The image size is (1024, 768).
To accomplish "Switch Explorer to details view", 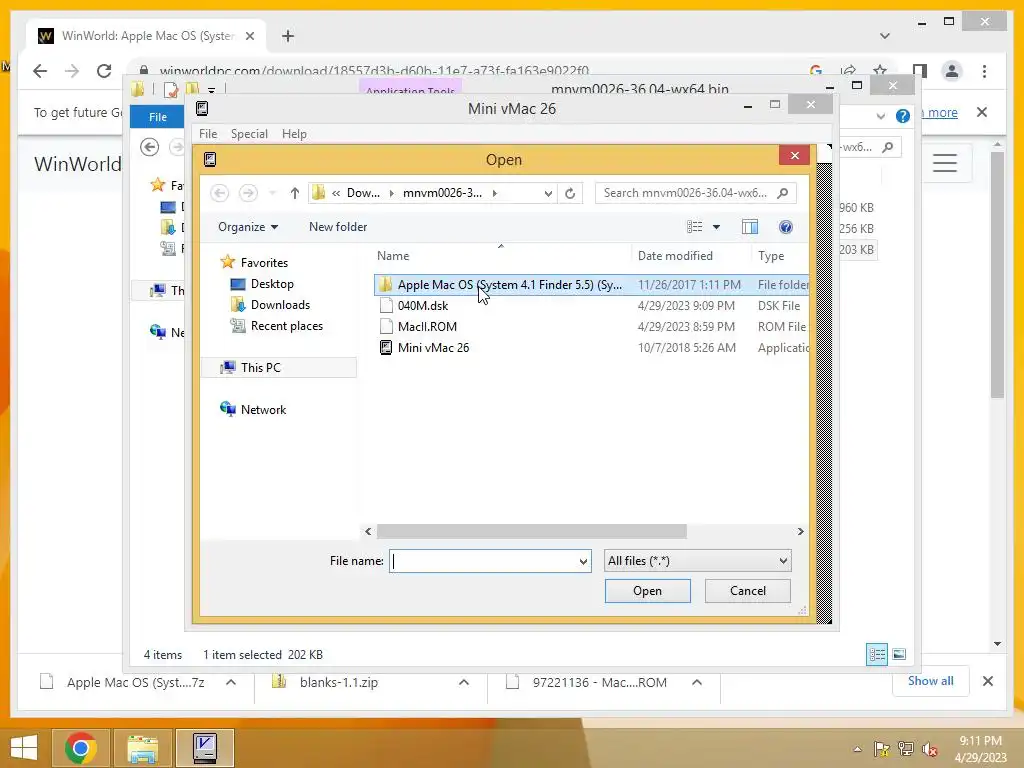I will (x=876, y=654).
